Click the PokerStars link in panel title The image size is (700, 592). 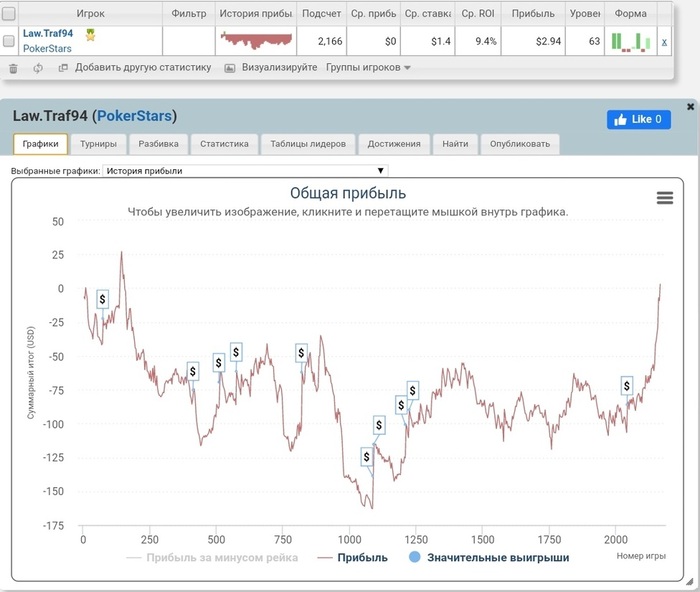(134, 116)
